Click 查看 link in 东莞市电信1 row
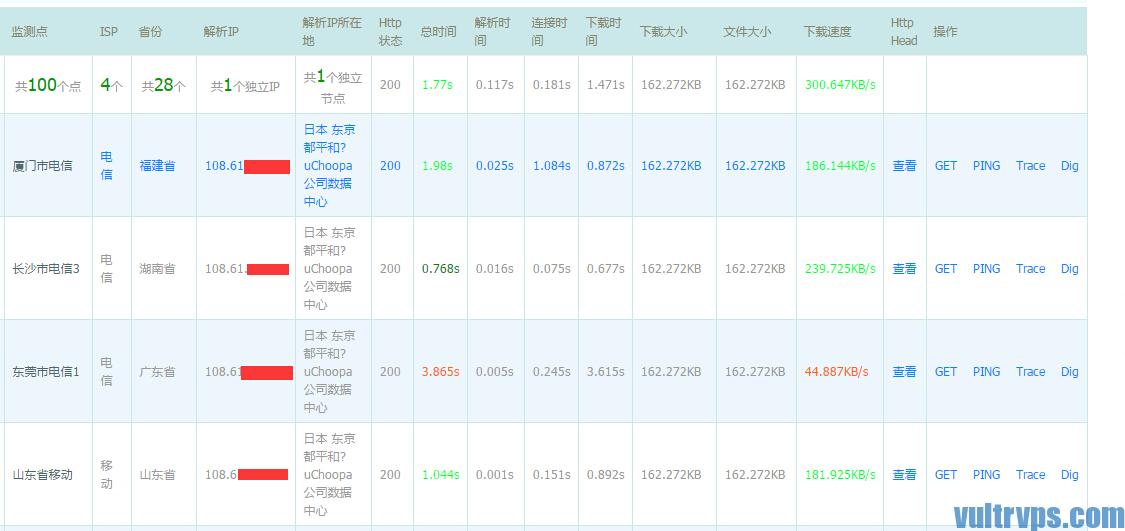Image resolution: width=1125 pixels, height=531 pixels. pyautogui.click(x=904, y=372)
